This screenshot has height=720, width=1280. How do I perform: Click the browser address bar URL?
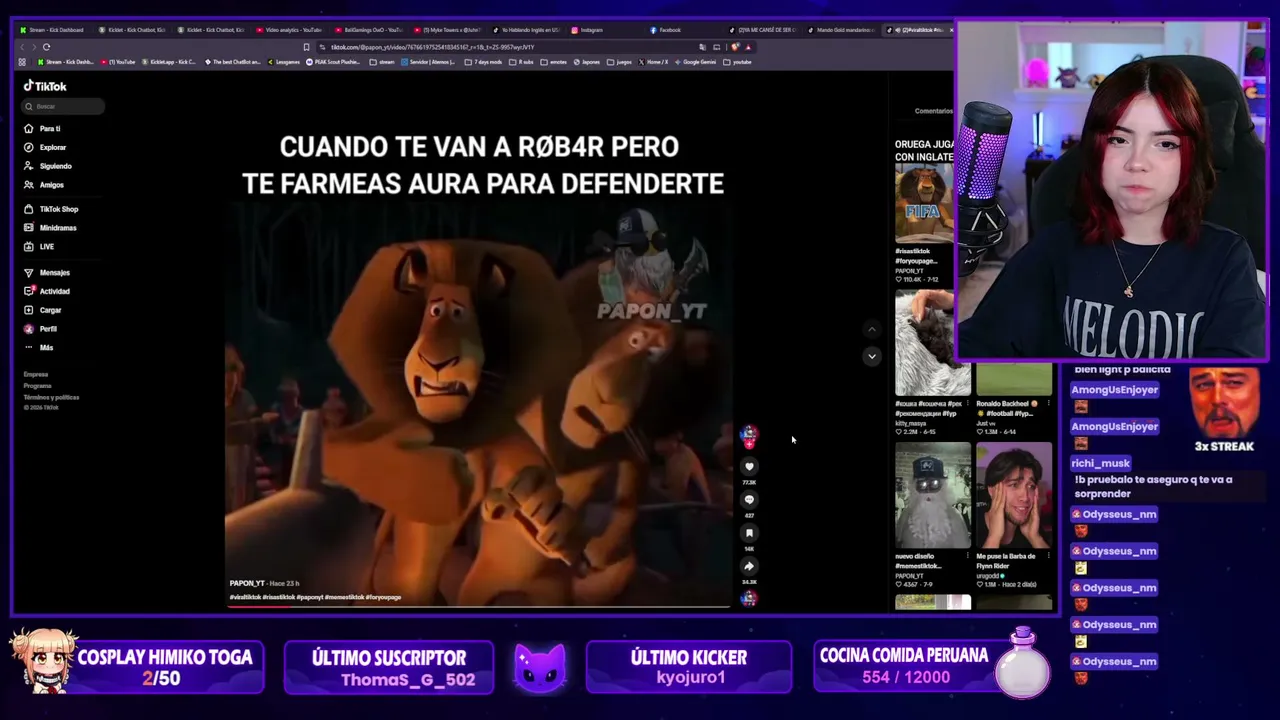tap(432, 47)
